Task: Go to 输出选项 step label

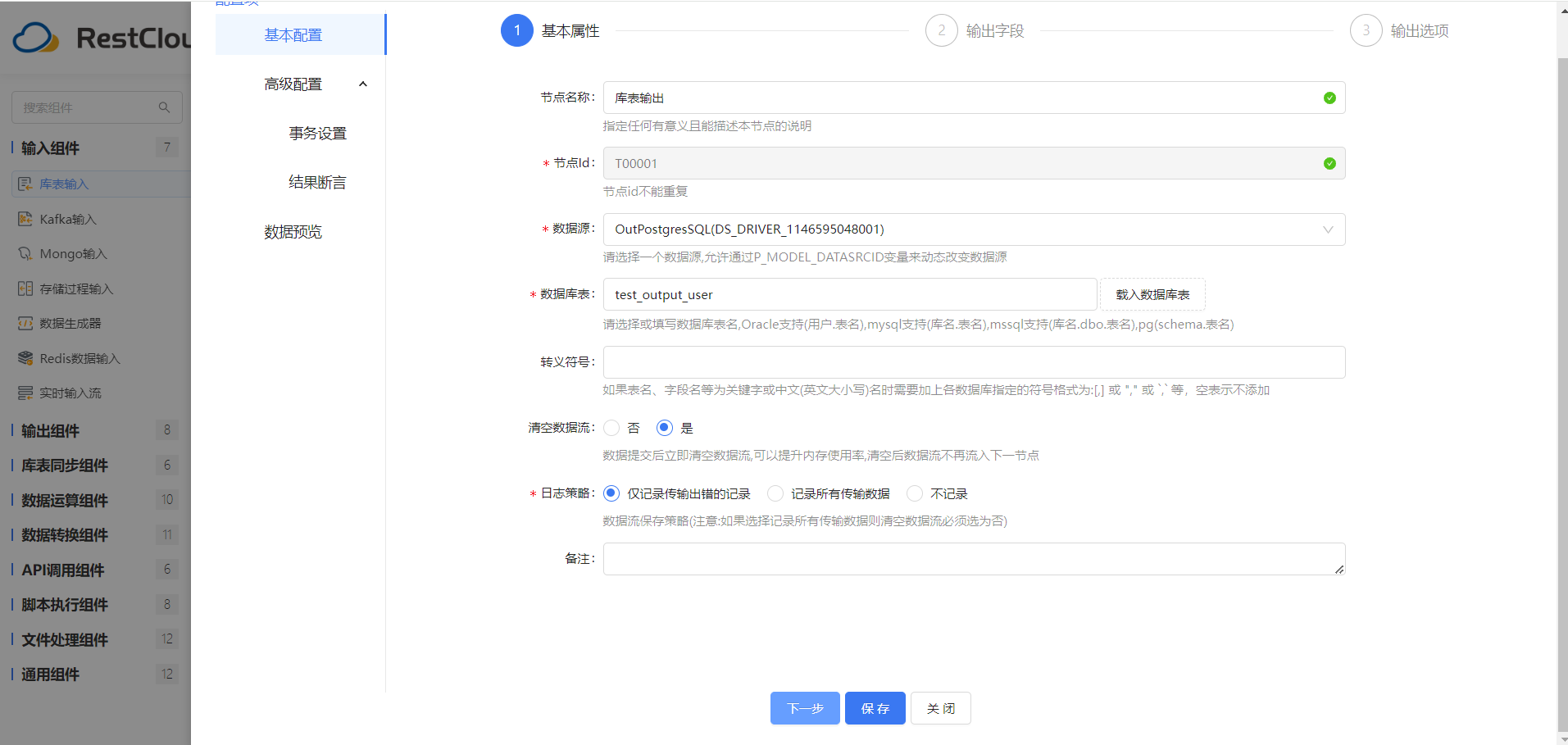Action: pyautogui.click(x=1420, y=31)
